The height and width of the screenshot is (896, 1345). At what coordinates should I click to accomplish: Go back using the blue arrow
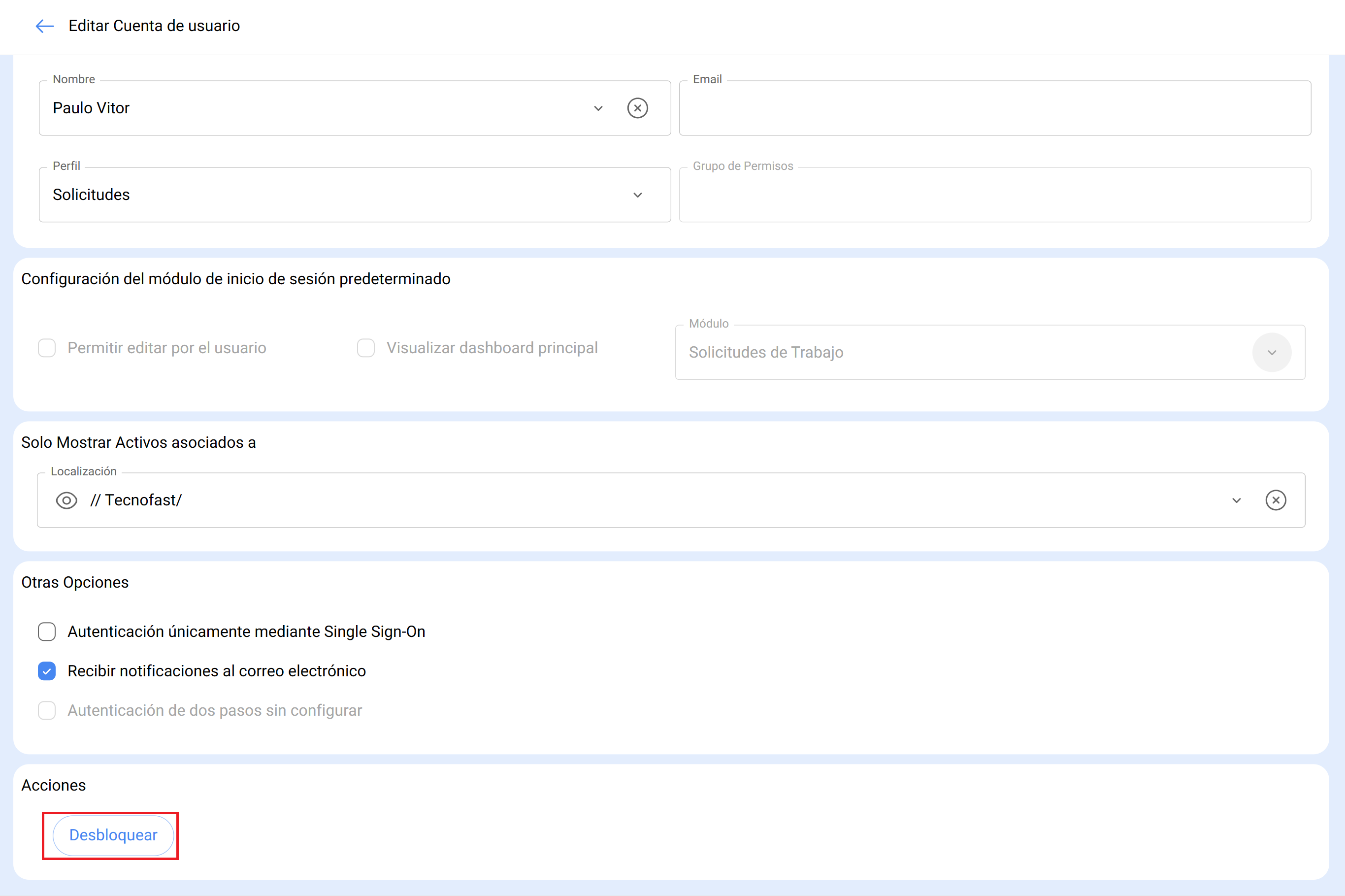point(44,26)
